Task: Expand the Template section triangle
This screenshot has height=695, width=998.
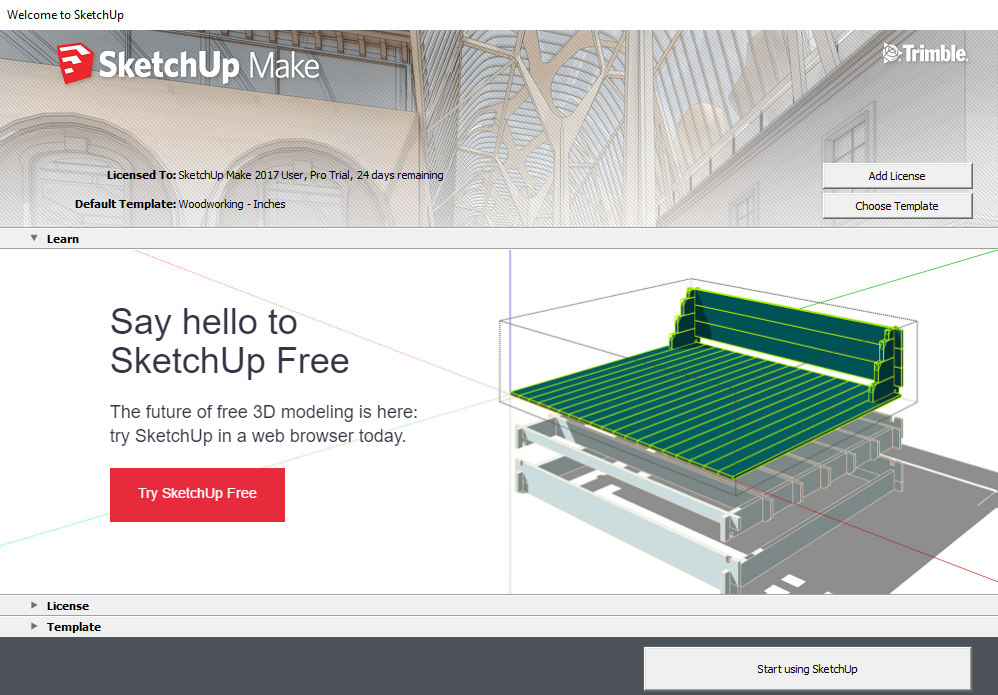Action: pyautogui.click(x=34, y=626)
